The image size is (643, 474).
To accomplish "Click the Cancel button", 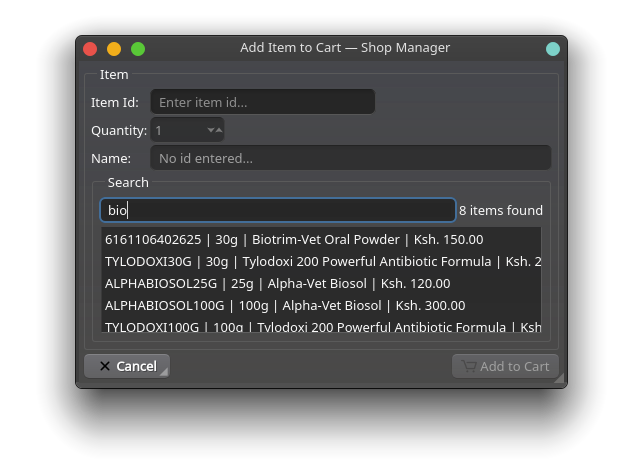I will (x=127, y=366).
